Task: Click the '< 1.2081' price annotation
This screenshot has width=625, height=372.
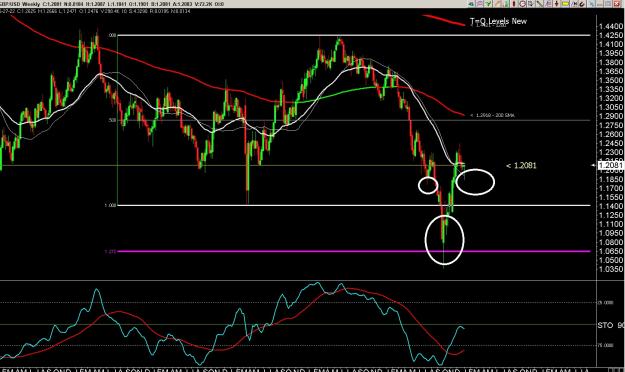Action: (x=521, y=165)
